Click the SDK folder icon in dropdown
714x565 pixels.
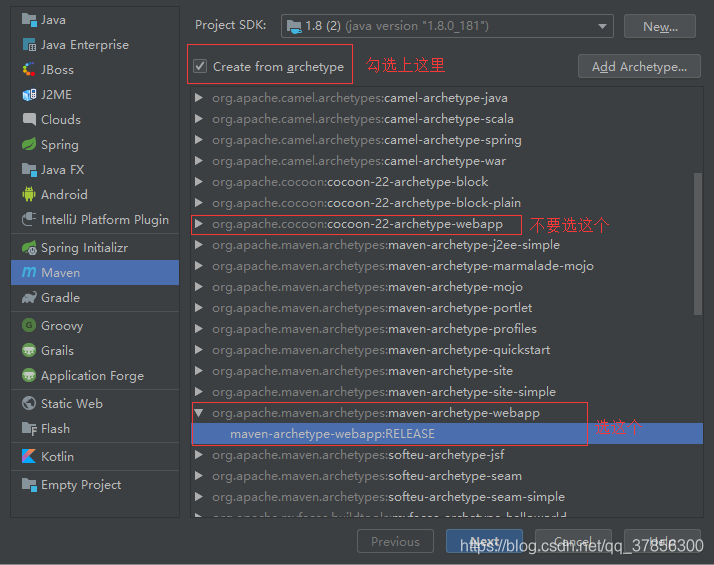pyautogui.click(x=294, y=26)
